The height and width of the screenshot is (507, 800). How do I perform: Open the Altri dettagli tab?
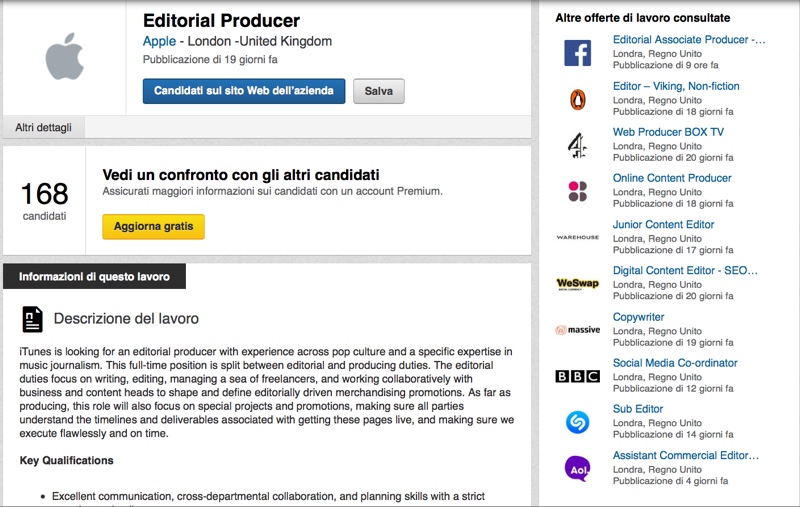coord(43,128)
